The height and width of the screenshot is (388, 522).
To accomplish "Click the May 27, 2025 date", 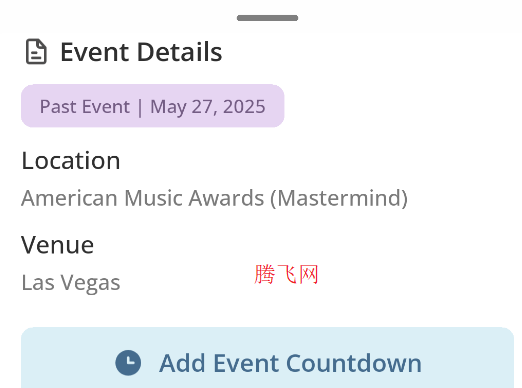I will point(208,107).
